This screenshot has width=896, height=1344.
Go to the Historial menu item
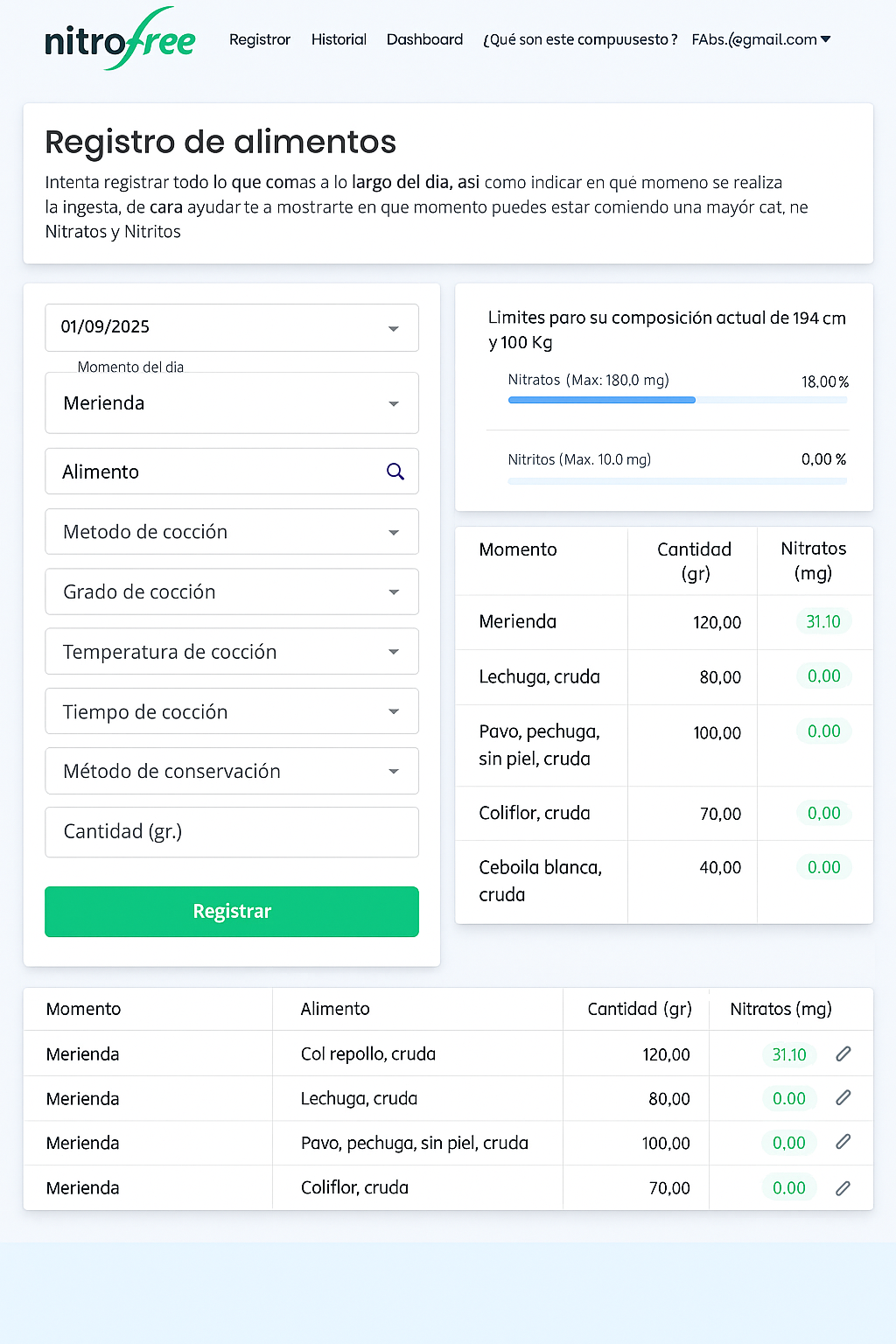[339, 39]
